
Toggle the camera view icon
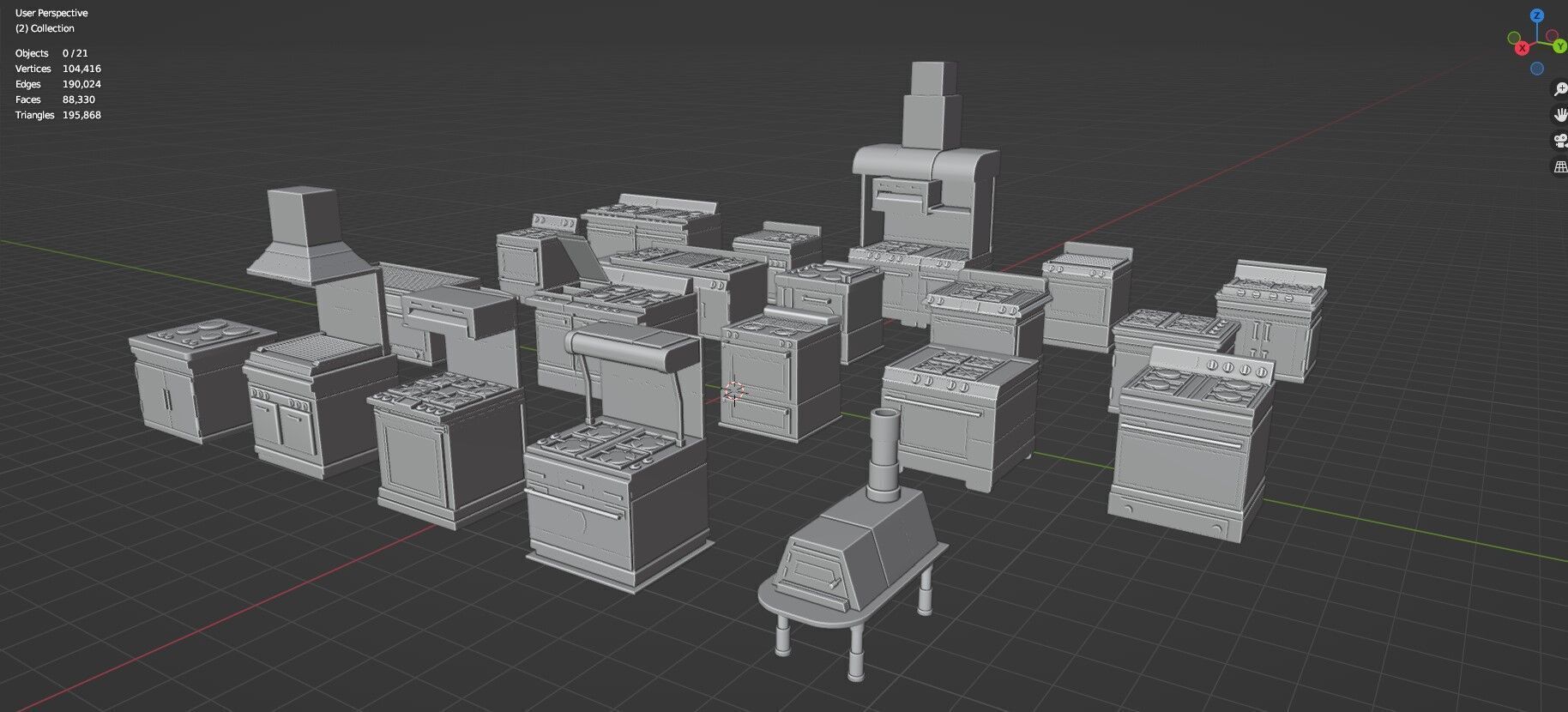click(1560, 141)
